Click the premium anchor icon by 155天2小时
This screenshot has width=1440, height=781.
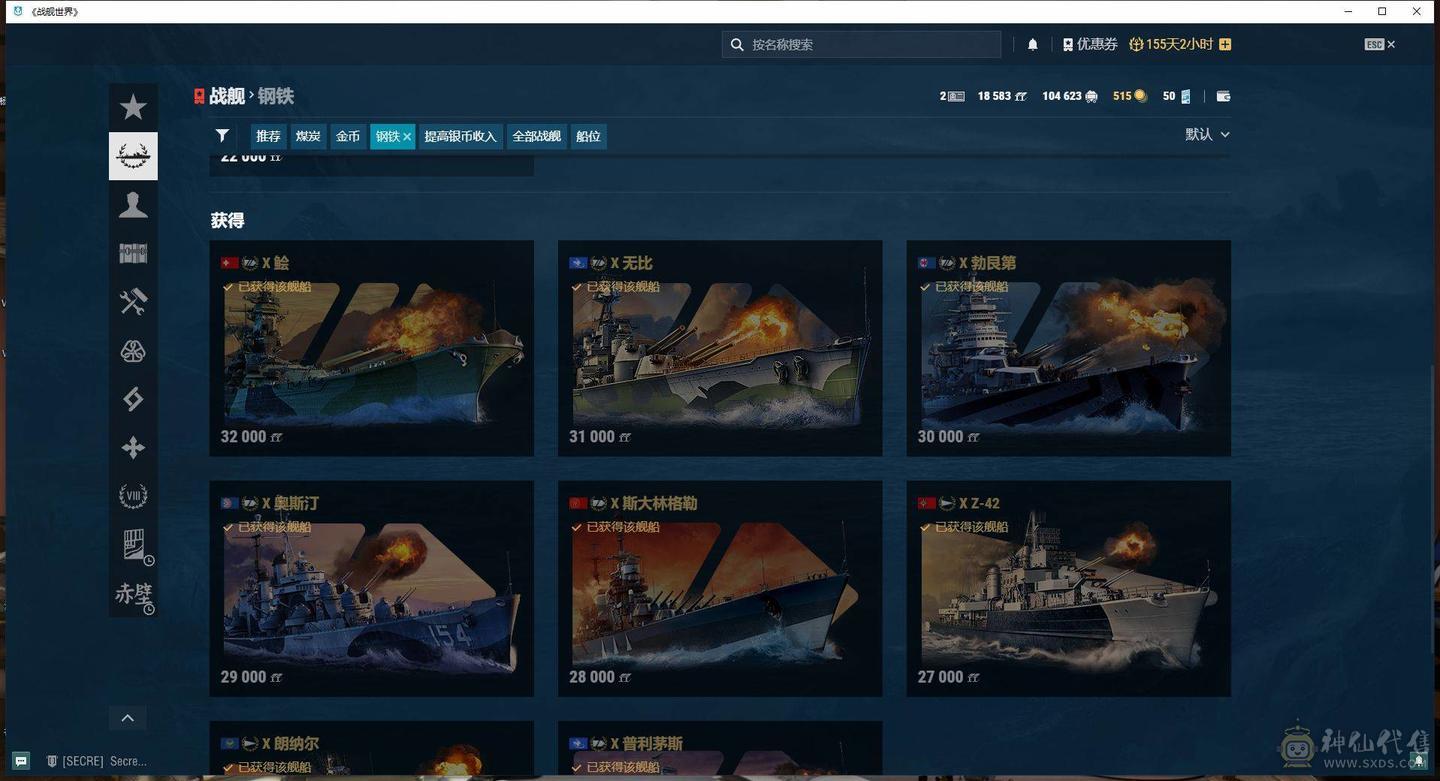(1136, 44)
